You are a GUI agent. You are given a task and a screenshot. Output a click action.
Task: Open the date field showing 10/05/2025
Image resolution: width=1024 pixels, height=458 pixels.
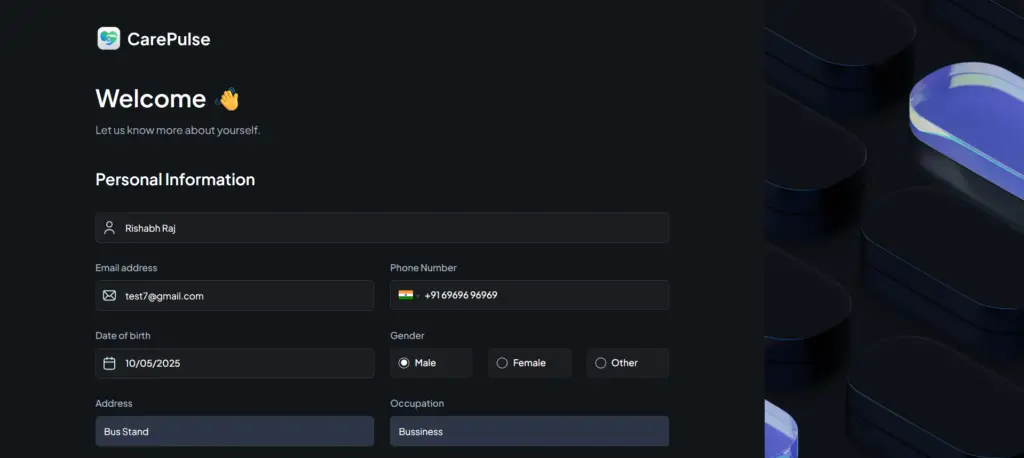pos(240,364)
